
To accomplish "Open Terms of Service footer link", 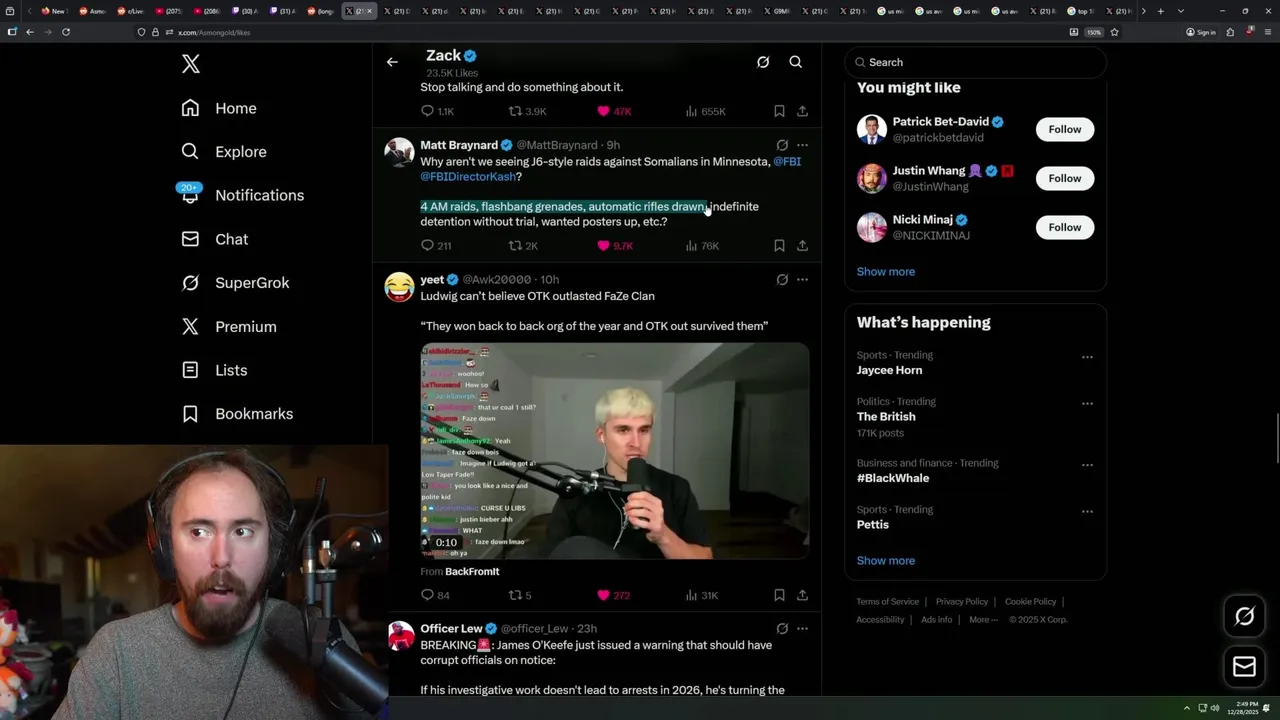I will click(888, 602).
